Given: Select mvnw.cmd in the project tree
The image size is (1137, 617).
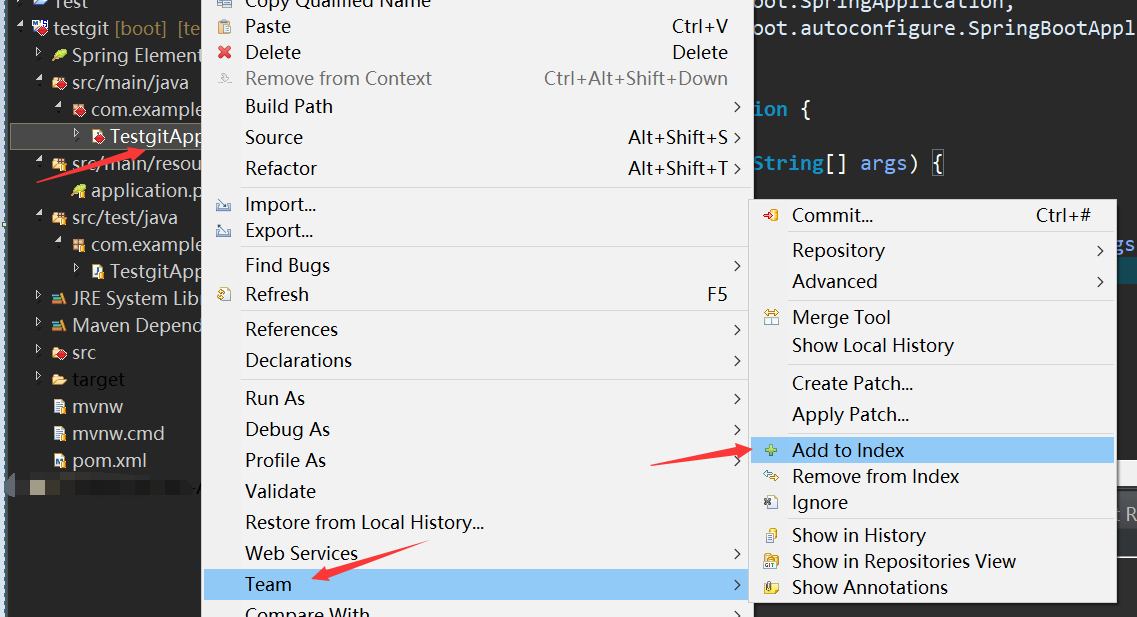Looking at the screenshot, I should point(118,434).
